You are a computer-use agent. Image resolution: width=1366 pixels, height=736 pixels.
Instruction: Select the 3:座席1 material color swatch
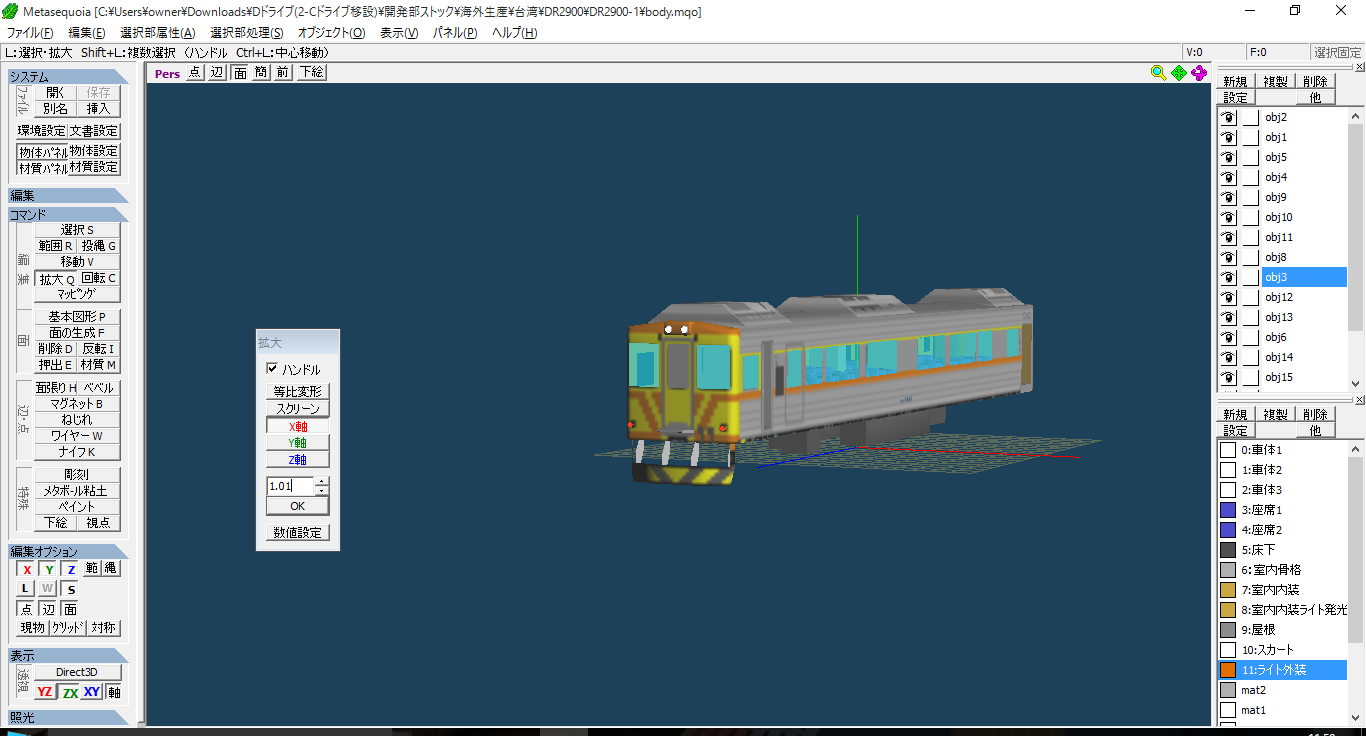point(1228,510)
